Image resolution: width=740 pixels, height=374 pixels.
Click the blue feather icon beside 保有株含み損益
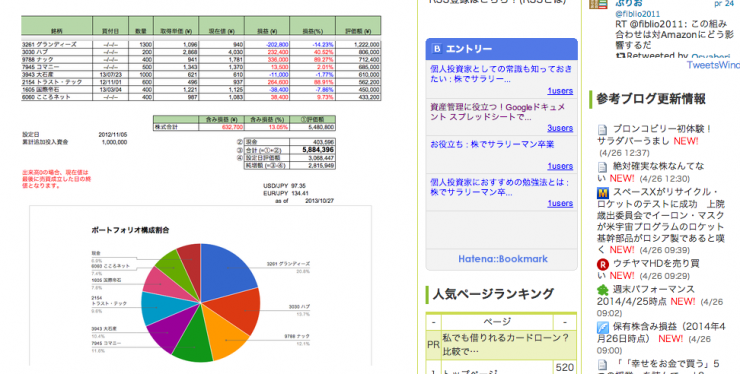pos(602,327)
